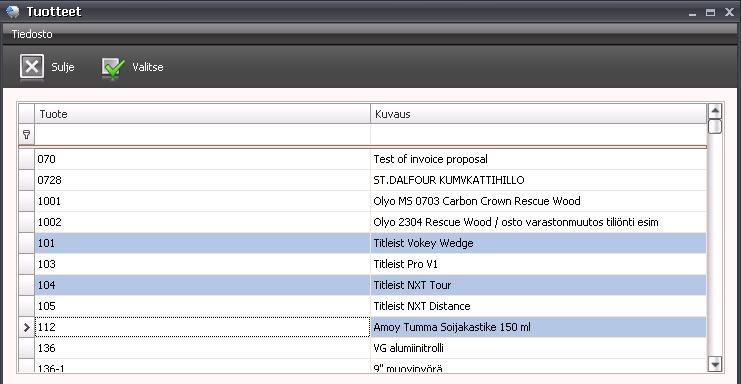Open the Tiedosto menu
The height and width of the screenshot is (384, 741).
click(x=32, y=34)
